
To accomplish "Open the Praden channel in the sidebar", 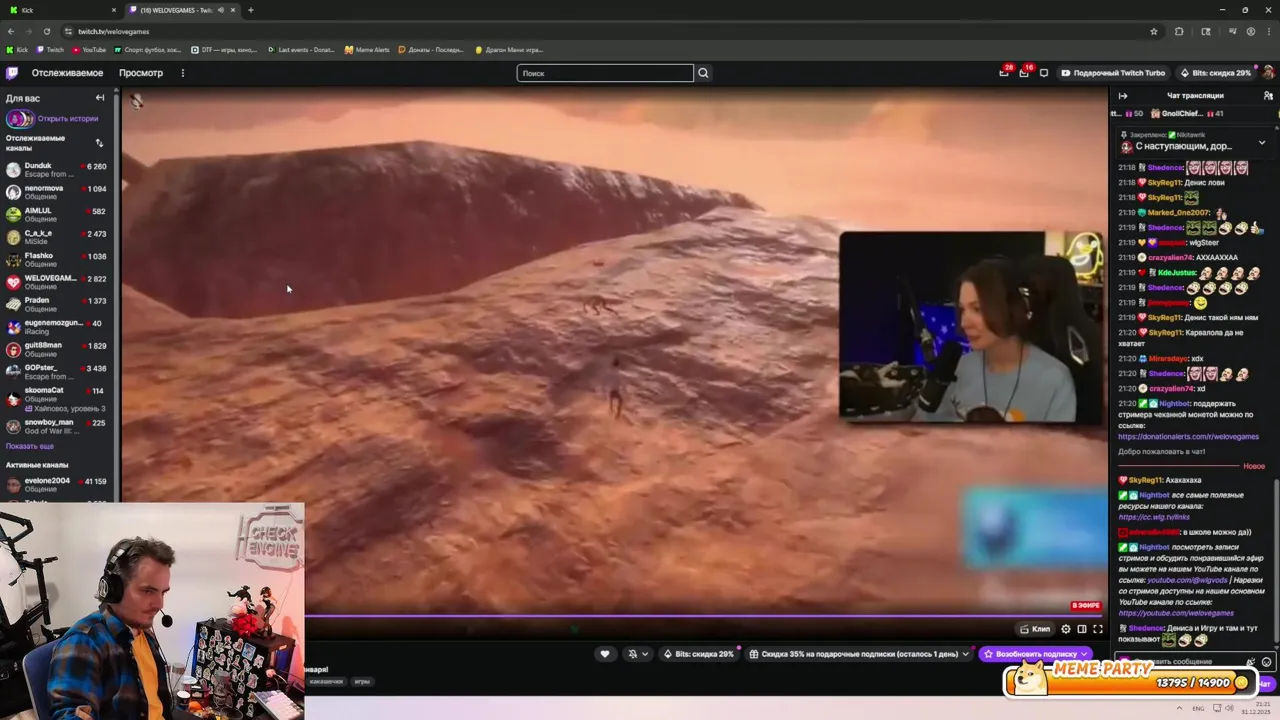I will coord(58,304).
